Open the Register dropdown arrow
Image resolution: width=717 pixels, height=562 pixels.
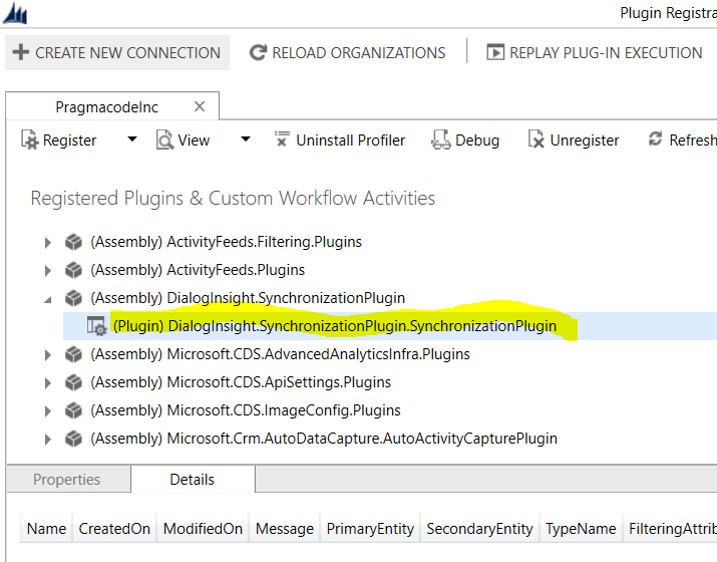click(132, 139)
